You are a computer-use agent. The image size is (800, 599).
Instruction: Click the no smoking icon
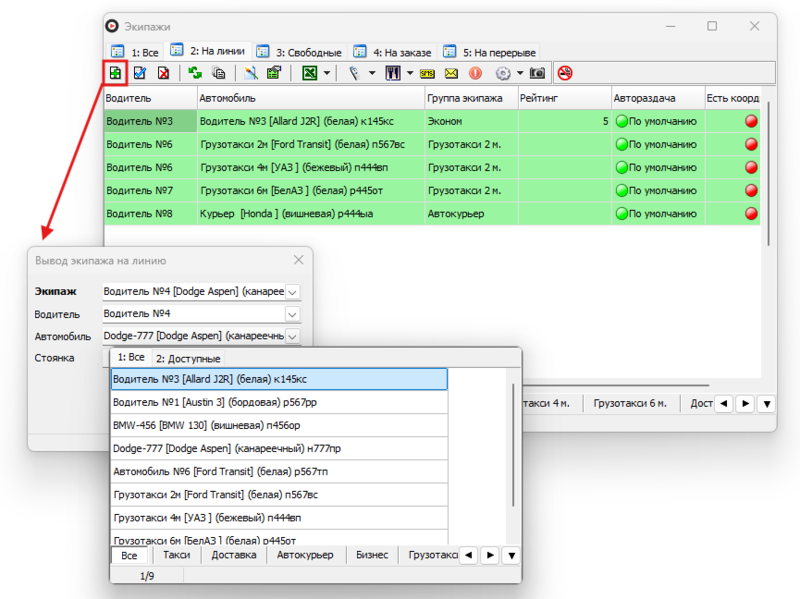(565, 73)
